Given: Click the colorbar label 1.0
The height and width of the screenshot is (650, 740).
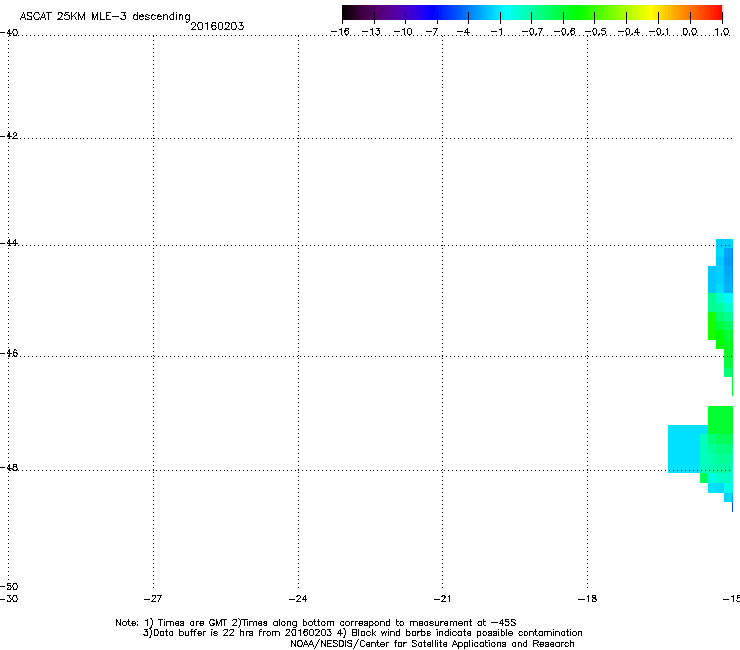Looking at the screenshot, I should click(x=722, y=32).
